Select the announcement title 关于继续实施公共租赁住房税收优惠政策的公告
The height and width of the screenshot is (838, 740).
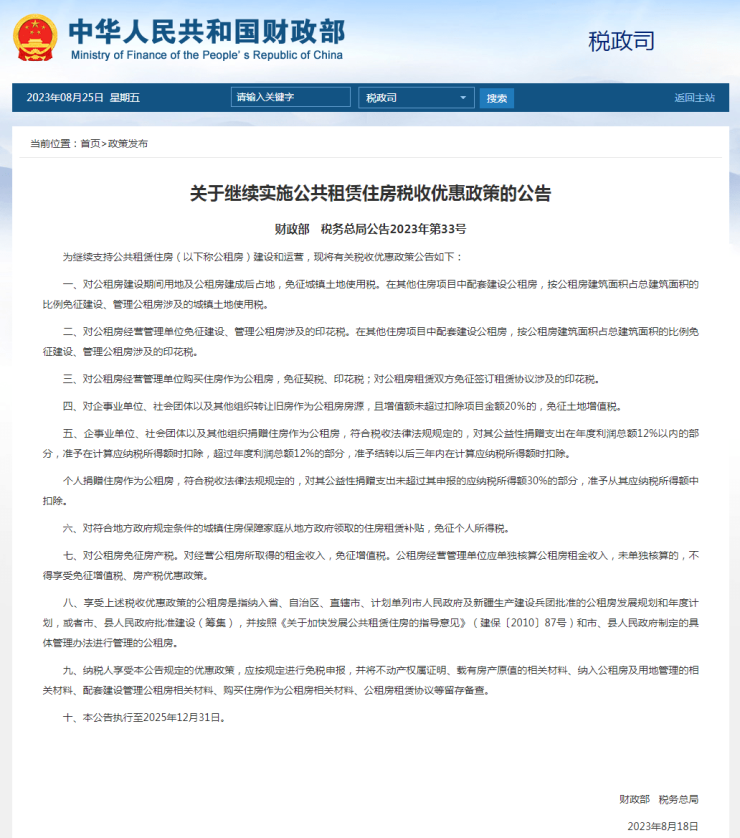click(x=370, y=193)
